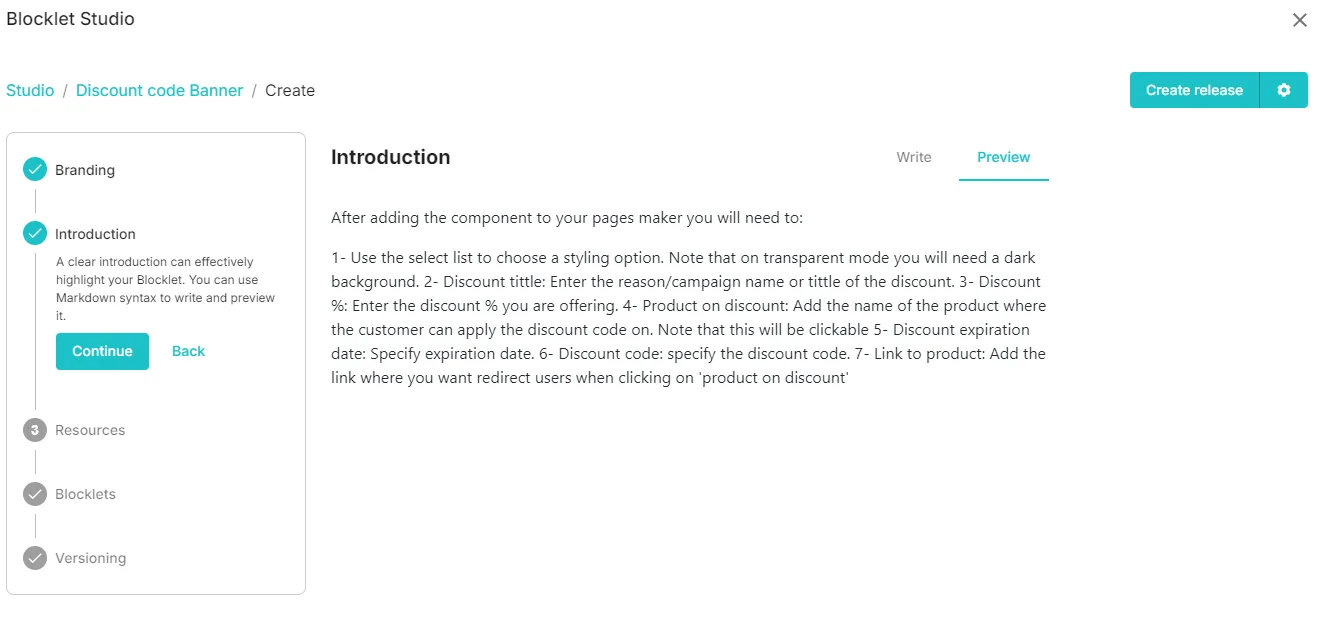1321x624 pixels.
Task: Open release settings gear icon
Action: [1284, 90]
